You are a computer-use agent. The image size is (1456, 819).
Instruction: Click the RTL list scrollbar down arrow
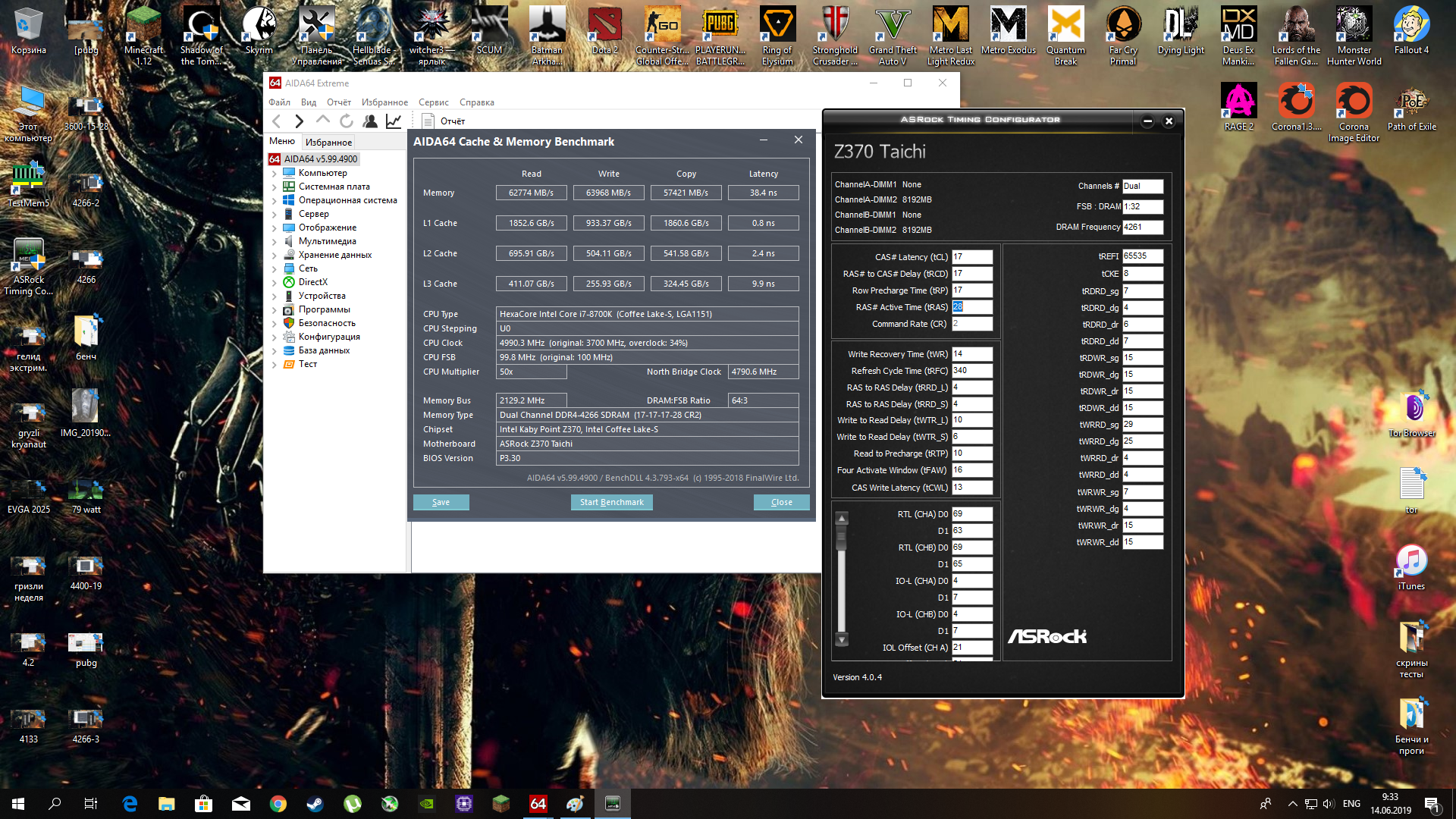[842, 640]
